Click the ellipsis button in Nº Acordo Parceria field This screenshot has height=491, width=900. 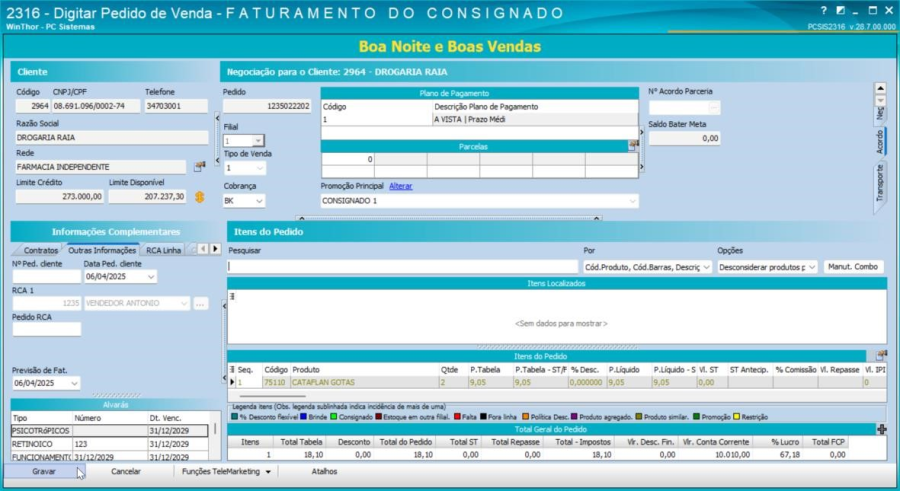click(713, 107)
